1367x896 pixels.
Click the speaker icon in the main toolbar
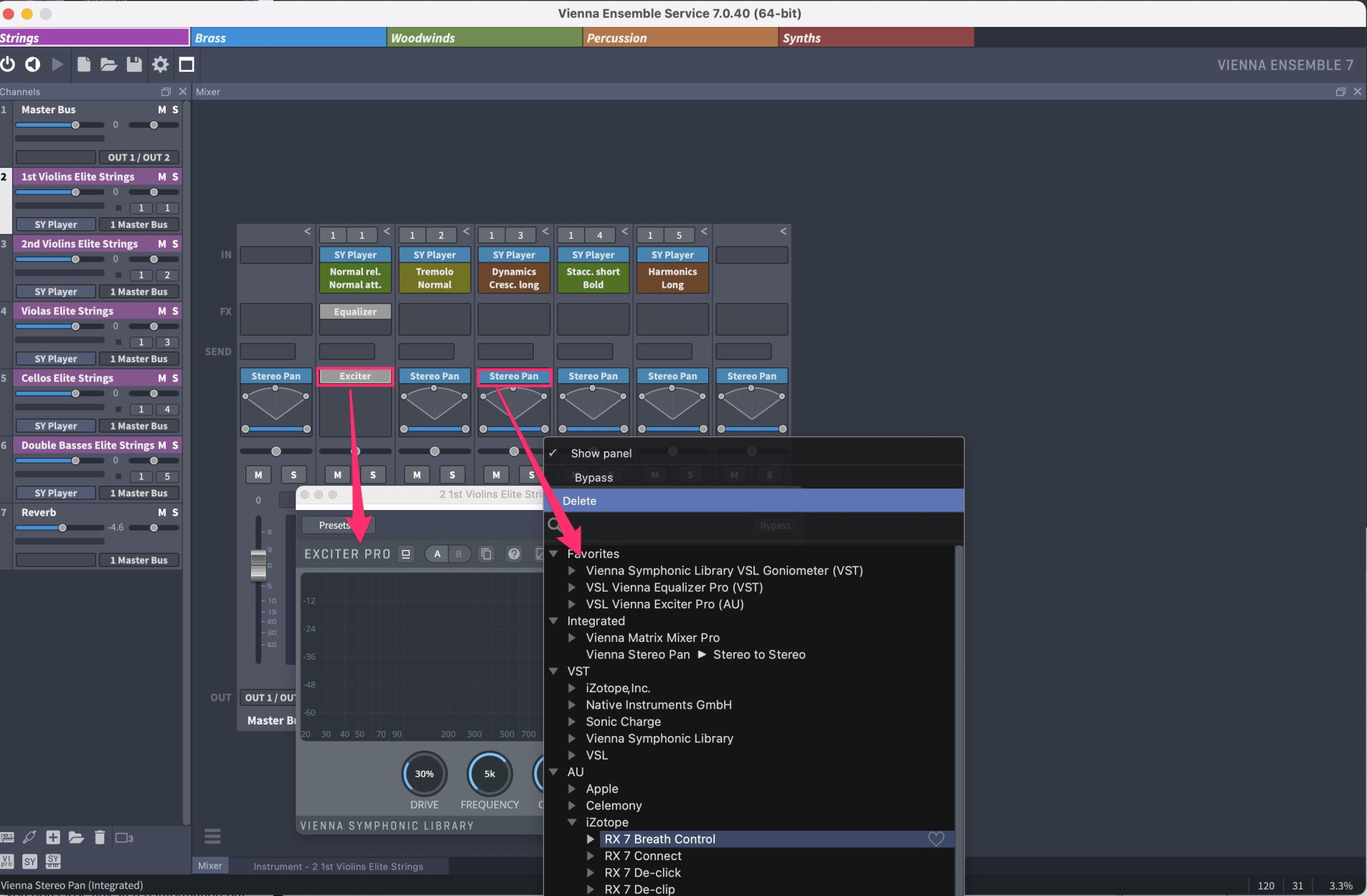pyautogui.click(x=33, y=65)
